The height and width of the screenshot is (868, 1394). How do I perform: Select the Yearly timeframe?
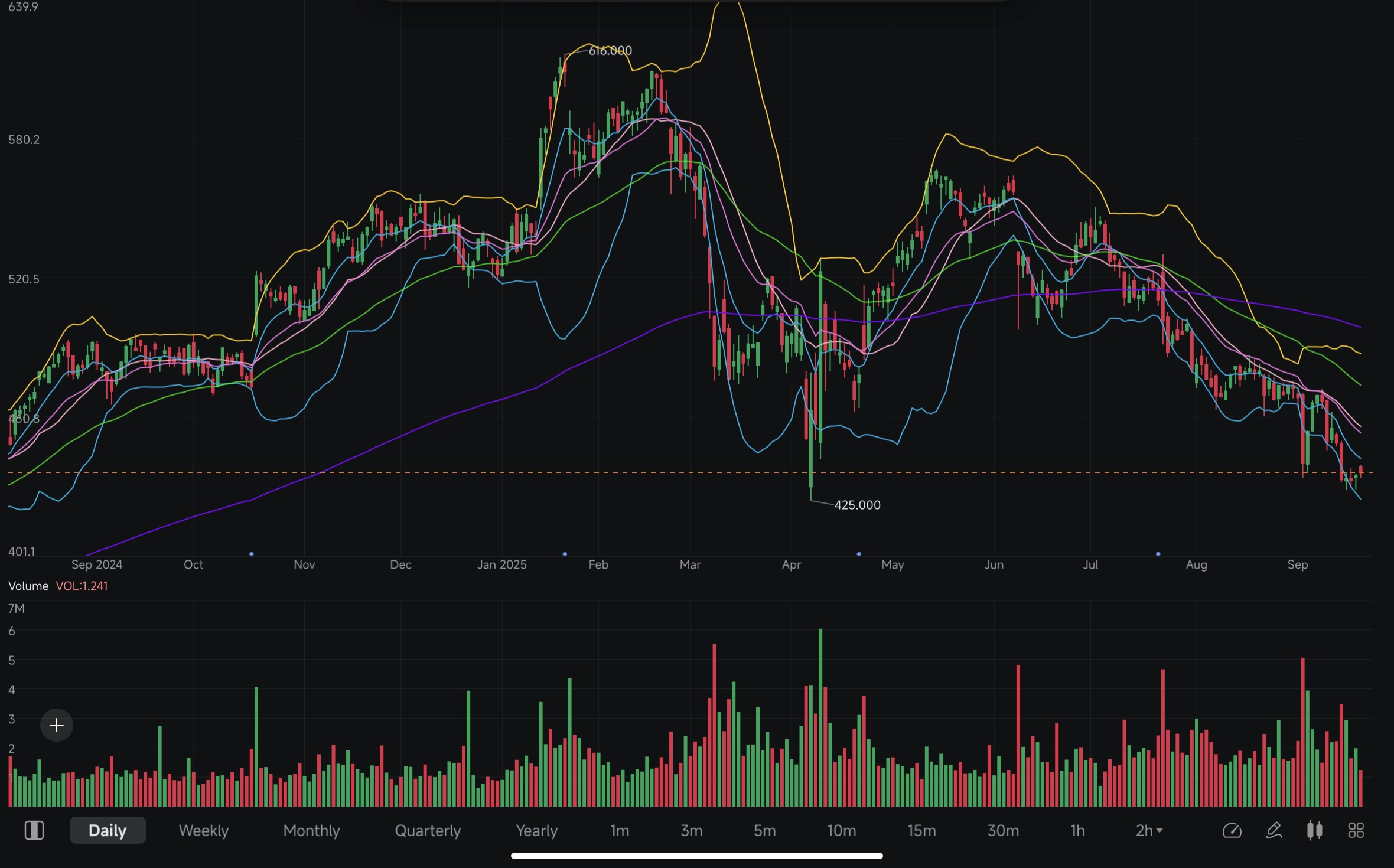(536, 831)
